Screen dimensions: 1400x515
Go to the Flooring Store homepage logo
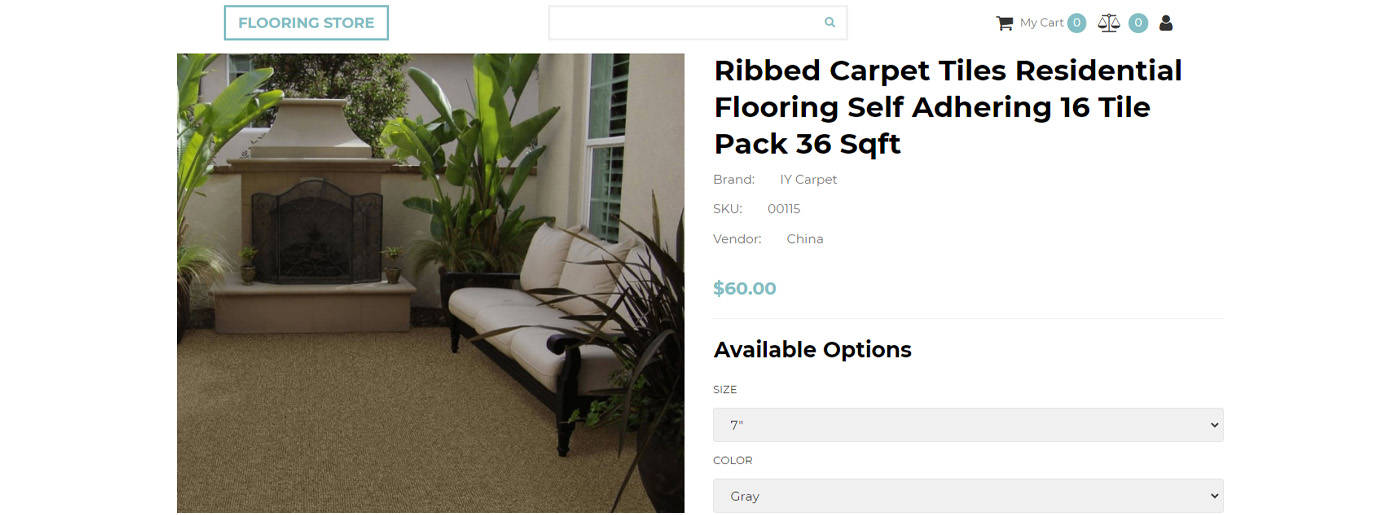click(x=306, y=23)
